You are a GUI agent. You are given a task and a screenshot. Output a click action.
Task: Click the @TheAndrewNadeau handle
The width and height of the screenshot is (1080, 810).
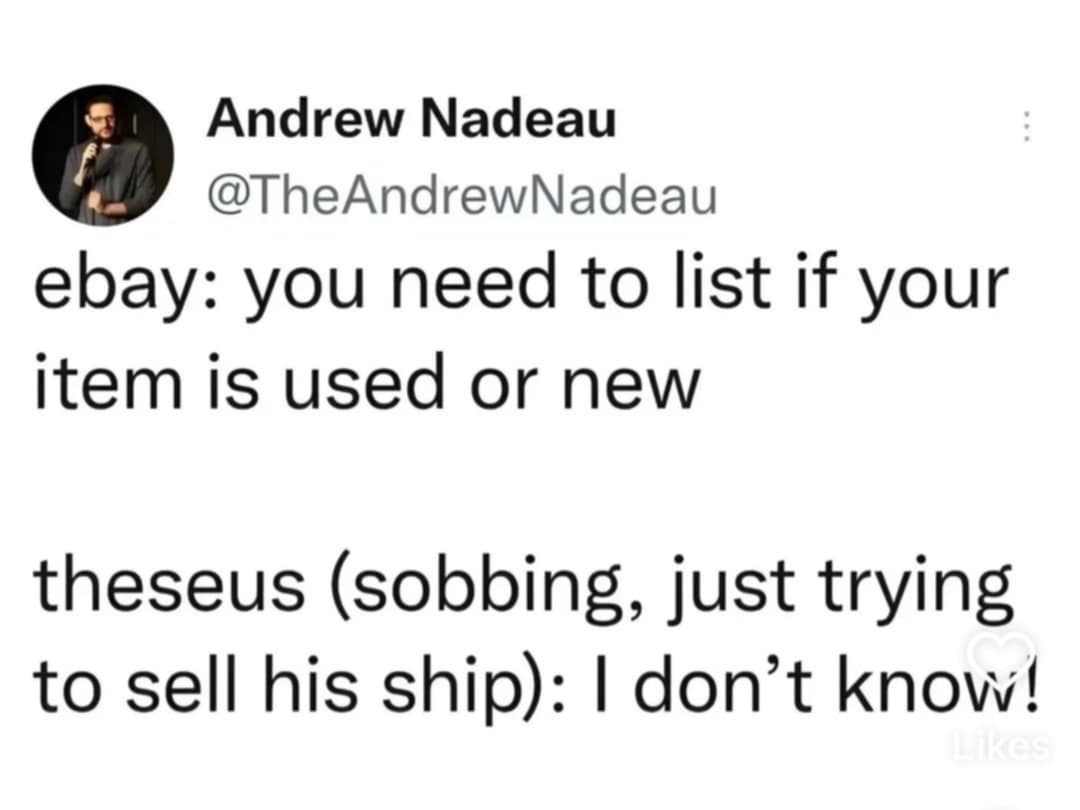pyautogui.click(x=462, y=195)
